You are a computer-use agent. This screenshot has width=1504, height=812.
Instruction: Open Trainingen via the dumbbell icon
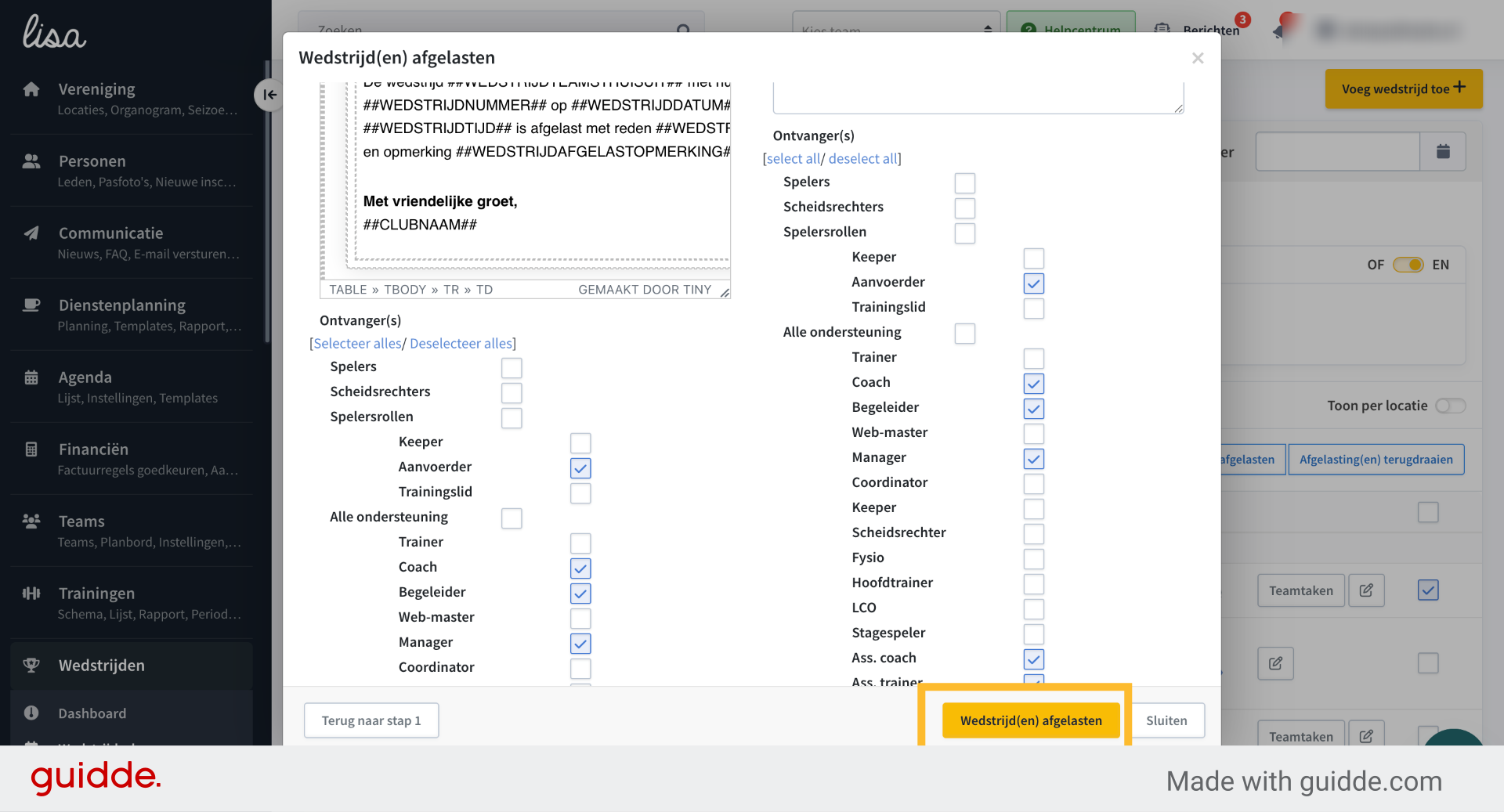click(x=31, y=594)
